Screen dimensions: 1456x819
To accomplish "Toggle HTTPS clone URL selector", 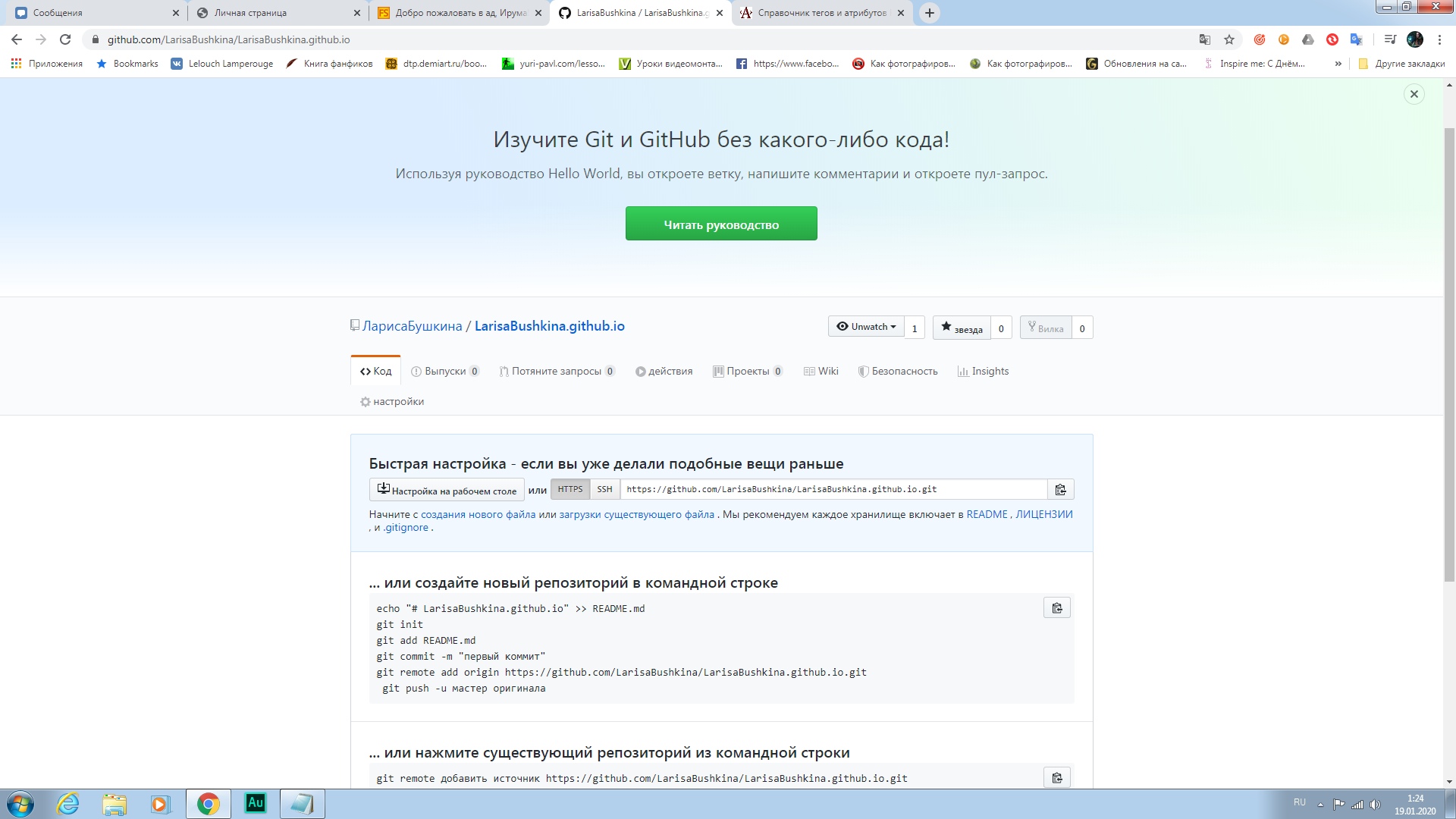I will click(570, 489).
